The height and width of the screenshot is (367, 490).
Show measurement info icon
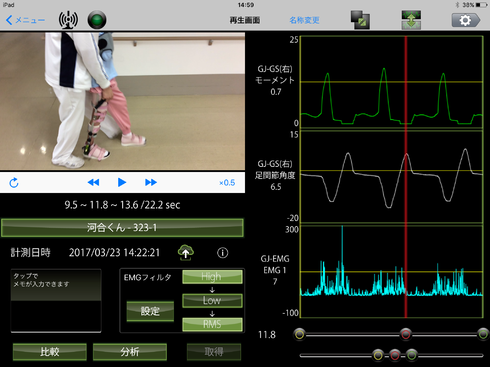(x=222, y=253)
